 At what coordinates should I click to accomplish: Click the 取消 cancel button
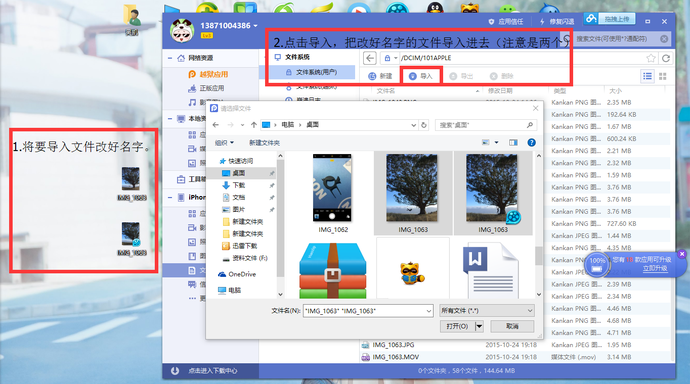click(512, 326)
